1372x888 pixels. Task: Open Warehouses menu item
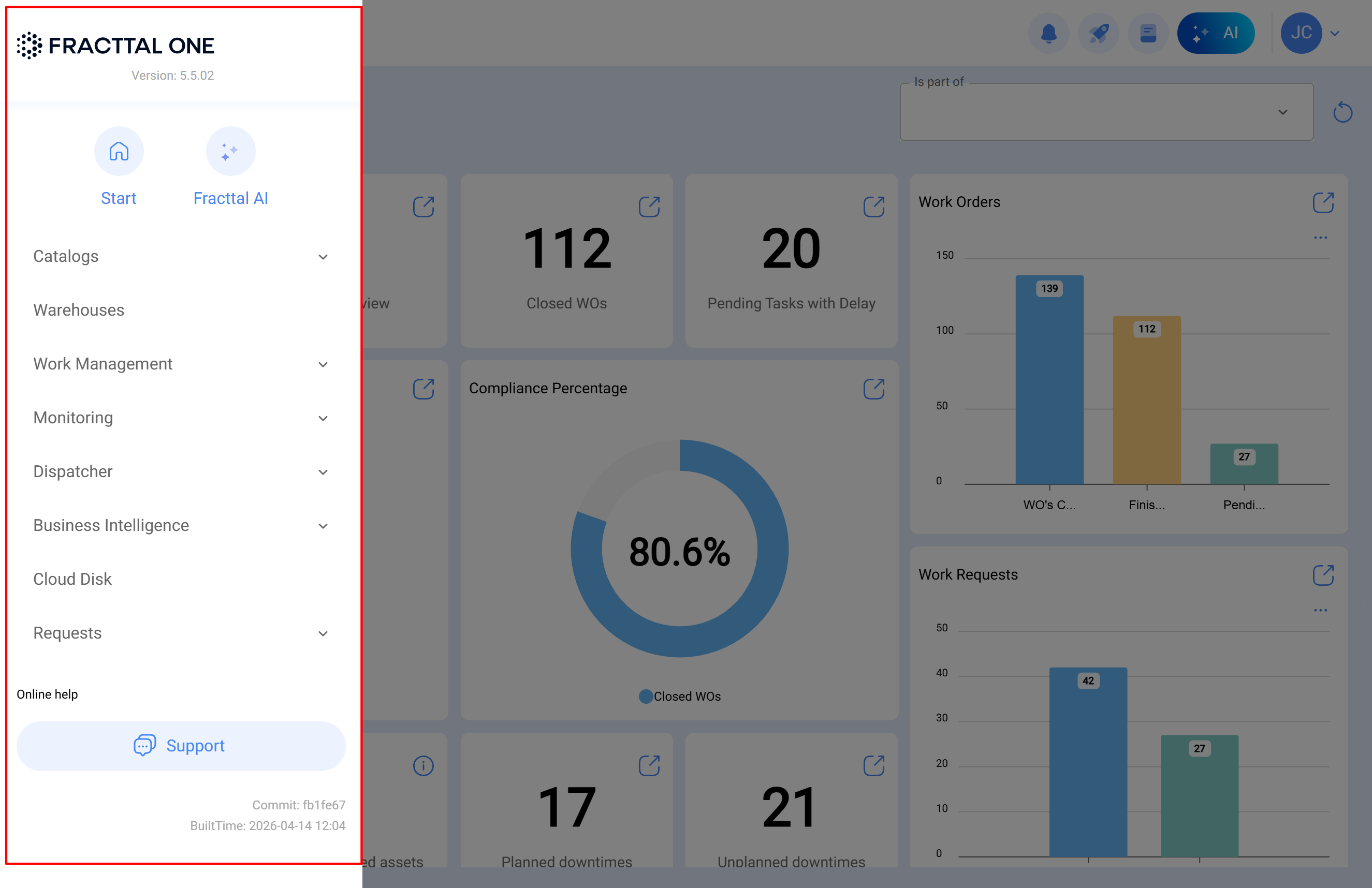79,310
